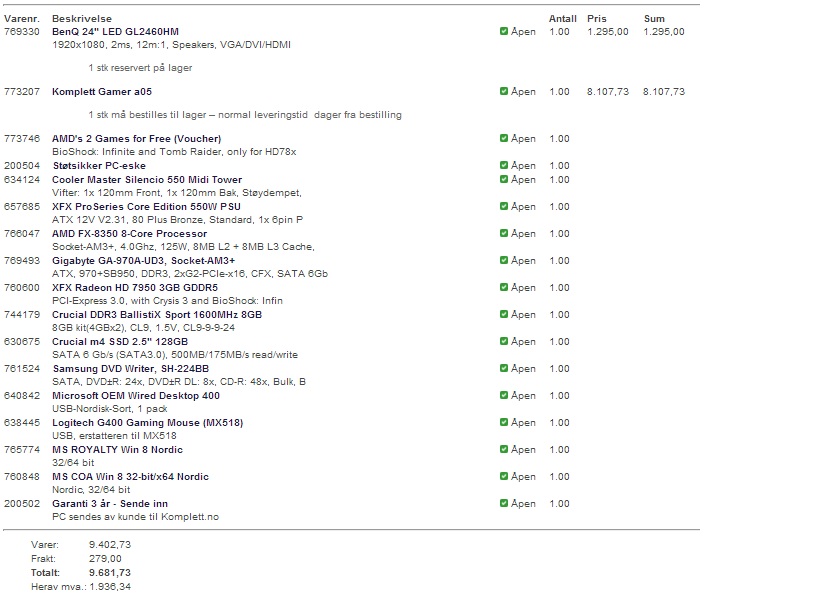
Task: Click the green status icon for BenQ 24" LED GL2460HM
Action: point(504,31)
